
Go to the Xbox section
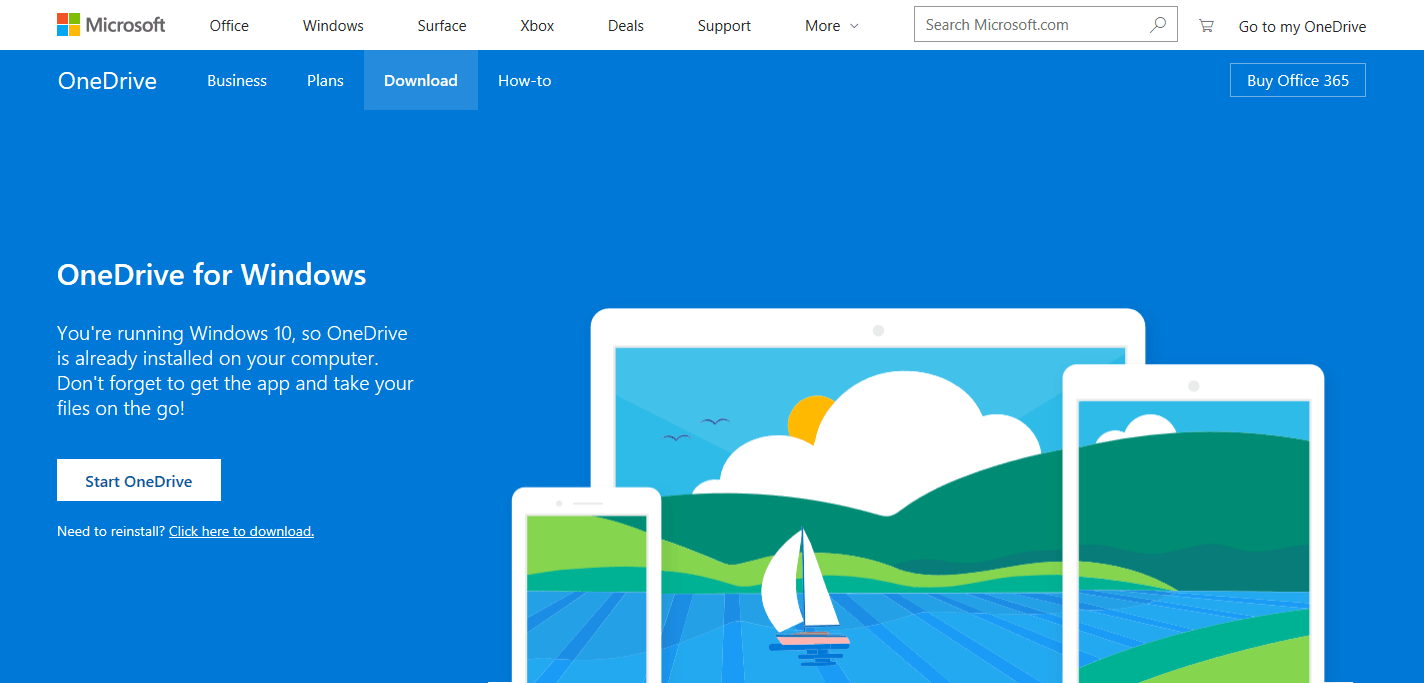[x=536, y=25]
